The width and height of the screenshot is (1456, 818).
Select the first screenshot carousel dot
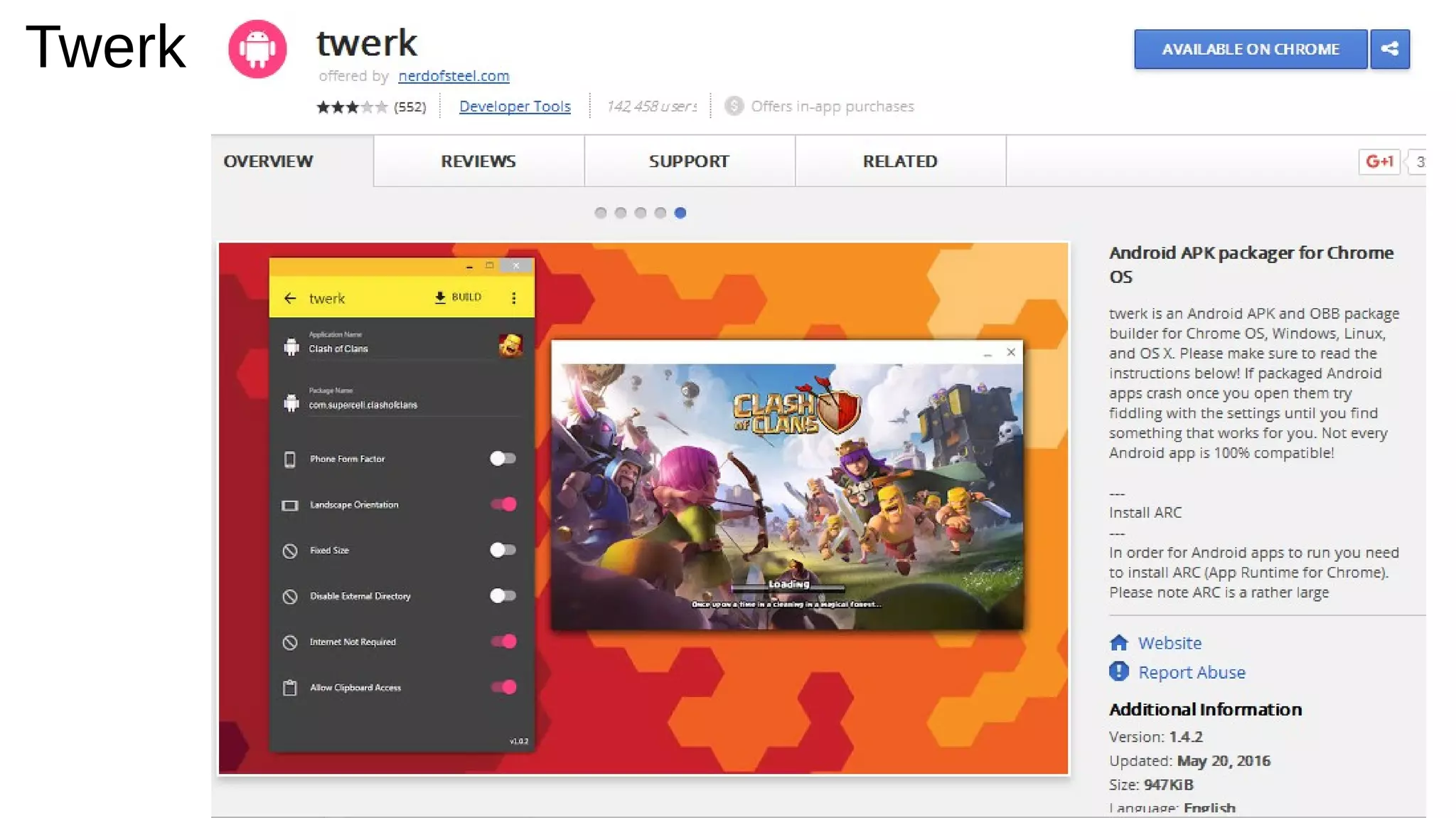601,213
